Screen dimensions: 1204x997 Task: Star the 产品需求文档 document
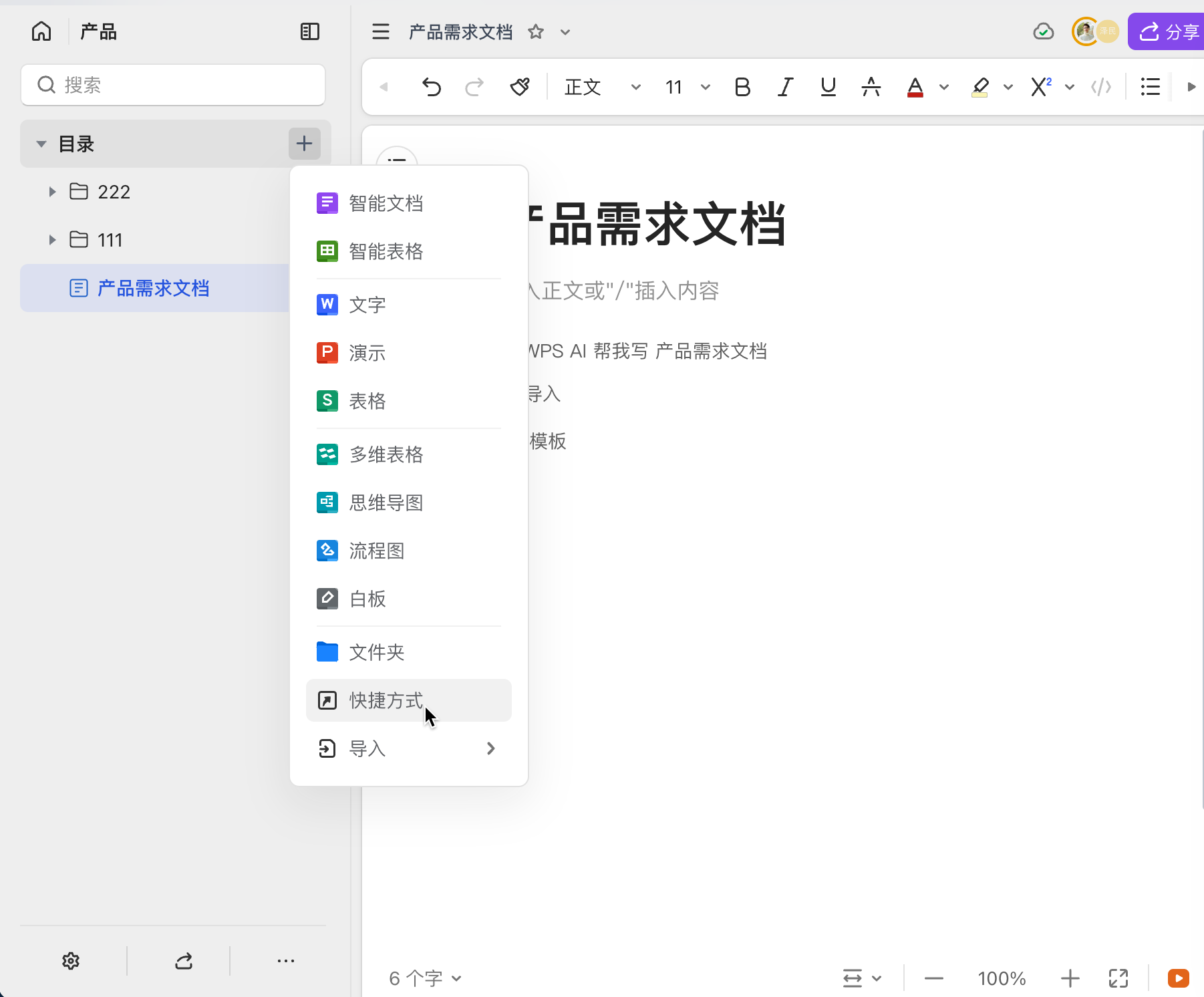pyautogui.click(x=536, y=31)
